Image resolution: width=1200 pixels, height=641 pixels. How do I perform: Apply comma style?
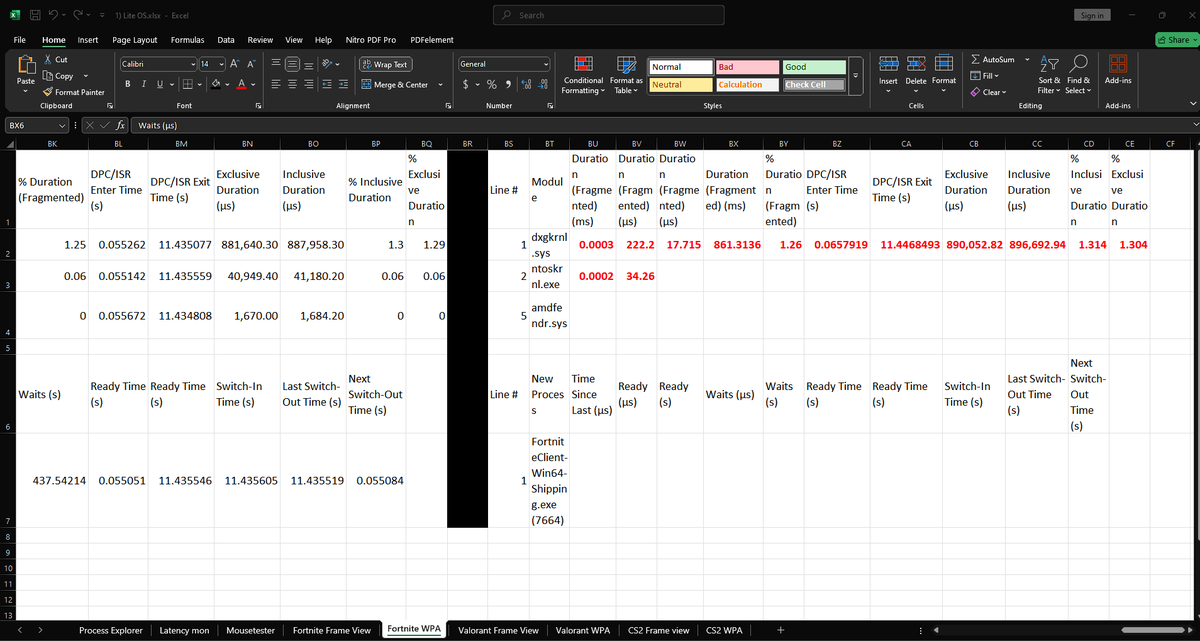(508, 85)
